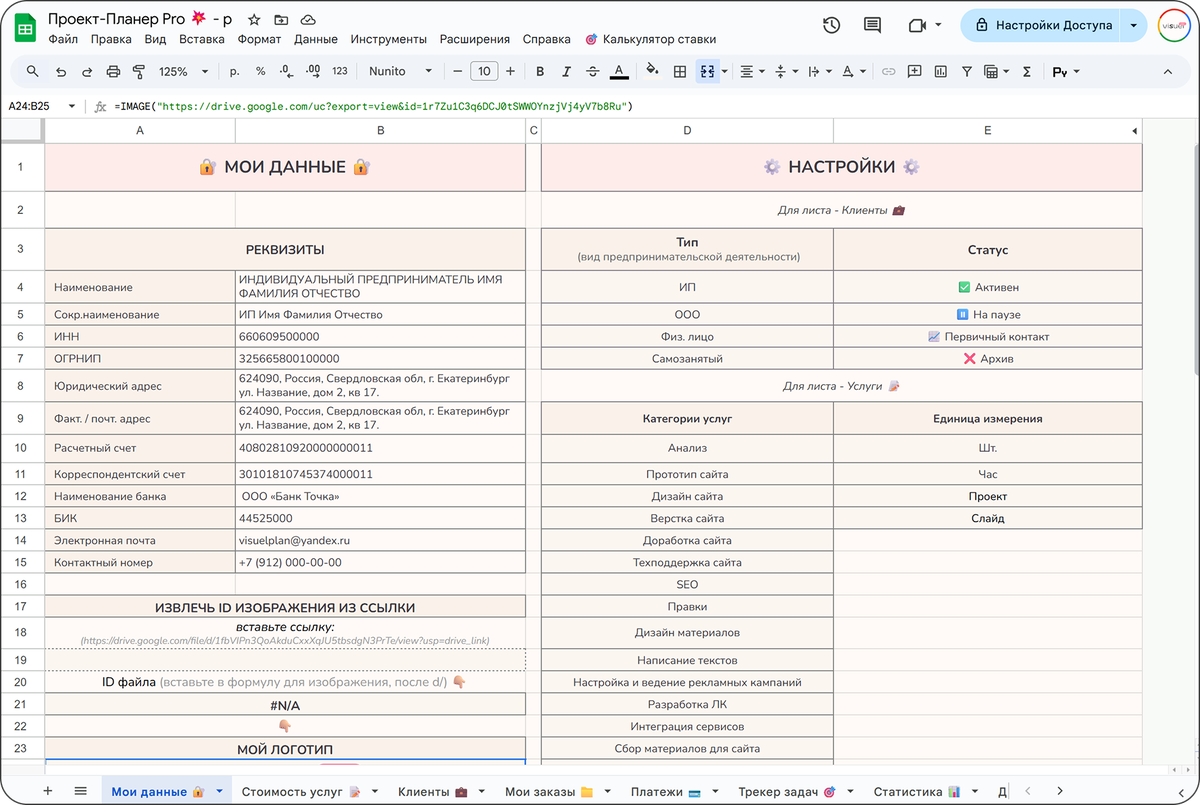Image resolution: width=1200 pixels, height=805 pixels.
Task: Open the fill color picker
Action: pos(653,72)
